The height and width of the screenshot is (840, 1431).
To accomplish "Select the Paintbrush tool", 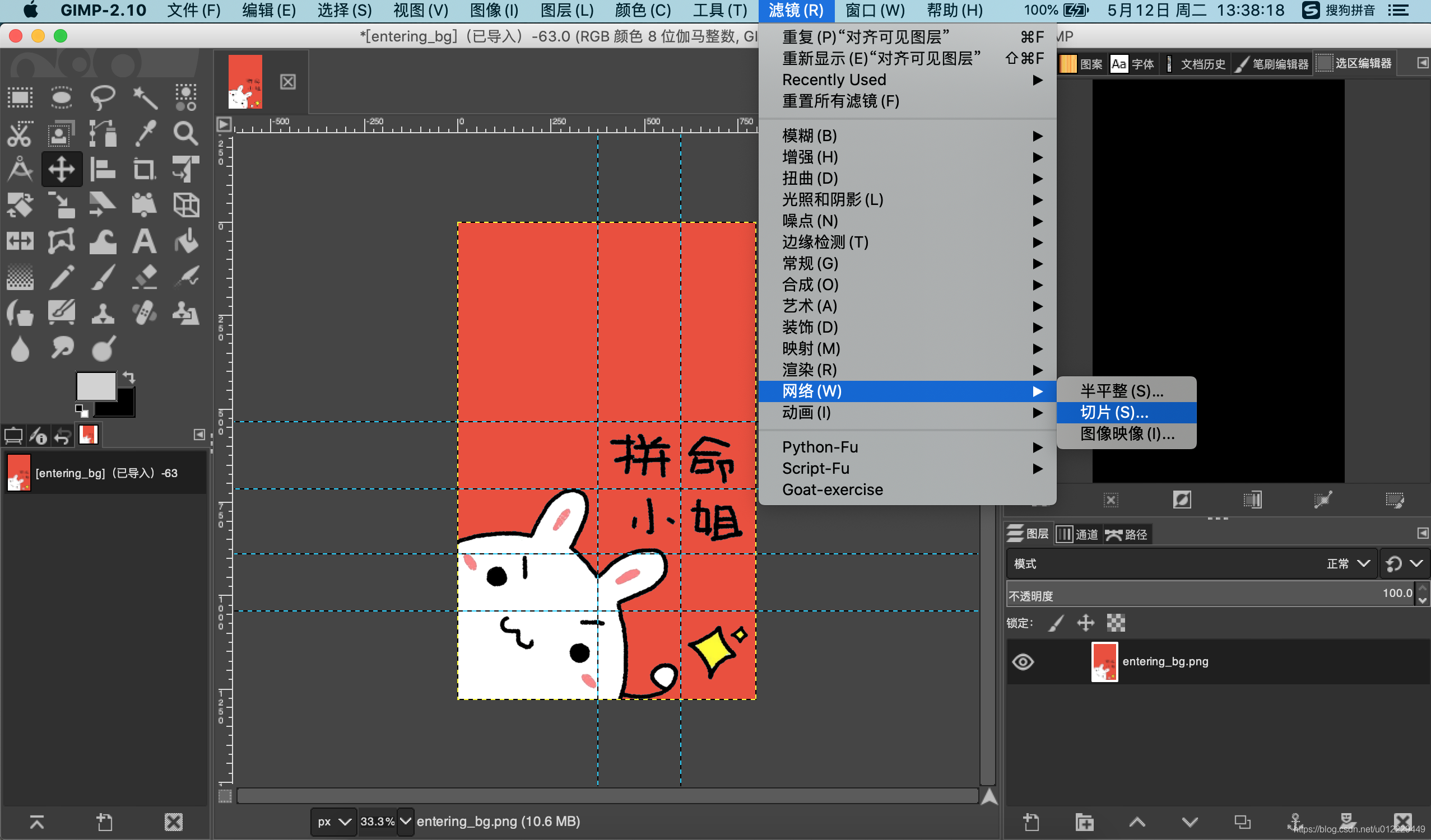I will (103, 278).
